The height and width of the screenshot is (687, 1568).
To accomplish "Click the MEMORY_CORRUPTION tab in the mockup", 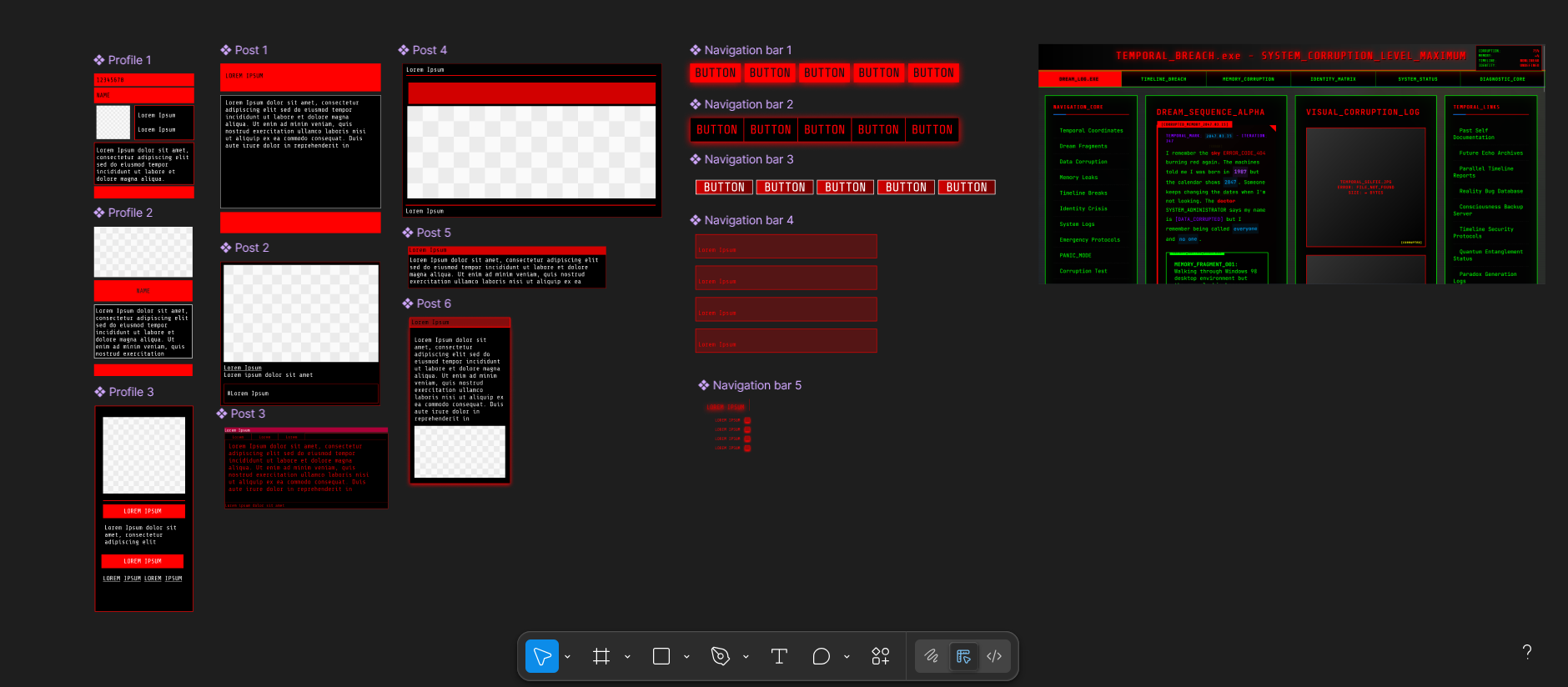I will (x=1248, y=79).
